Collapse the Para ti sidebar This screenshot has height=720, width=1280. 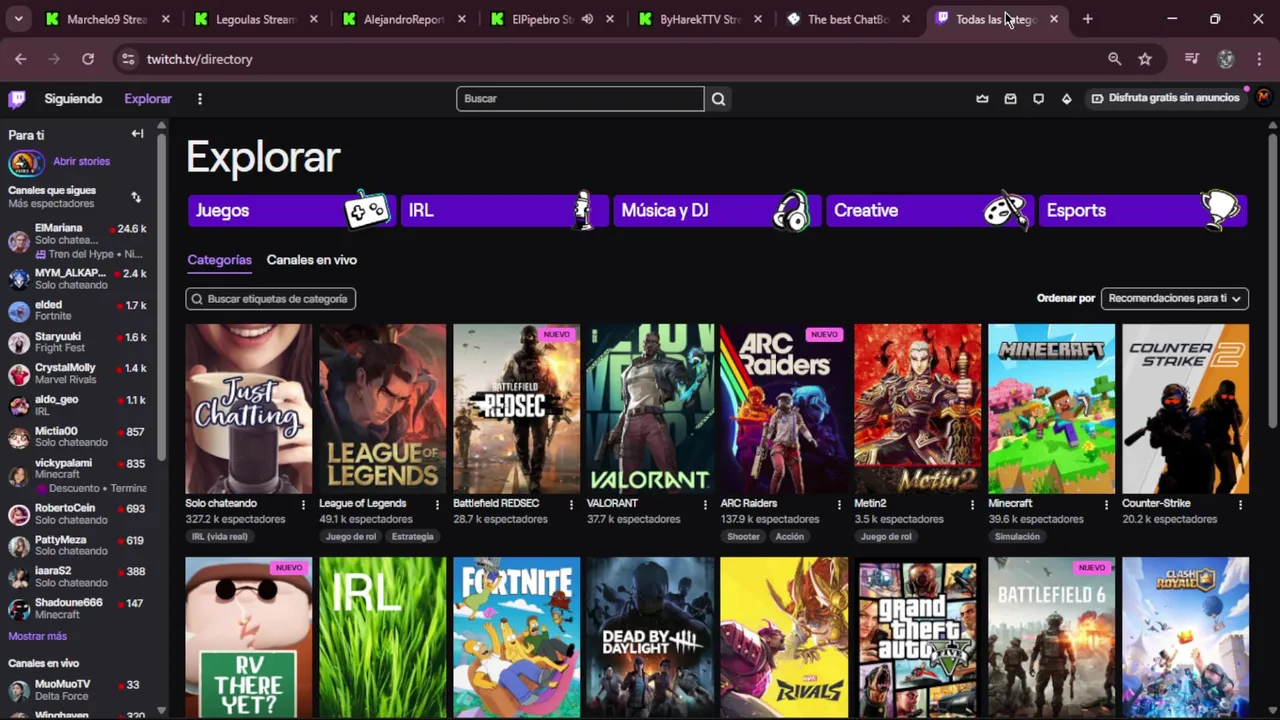click(137, 134)
